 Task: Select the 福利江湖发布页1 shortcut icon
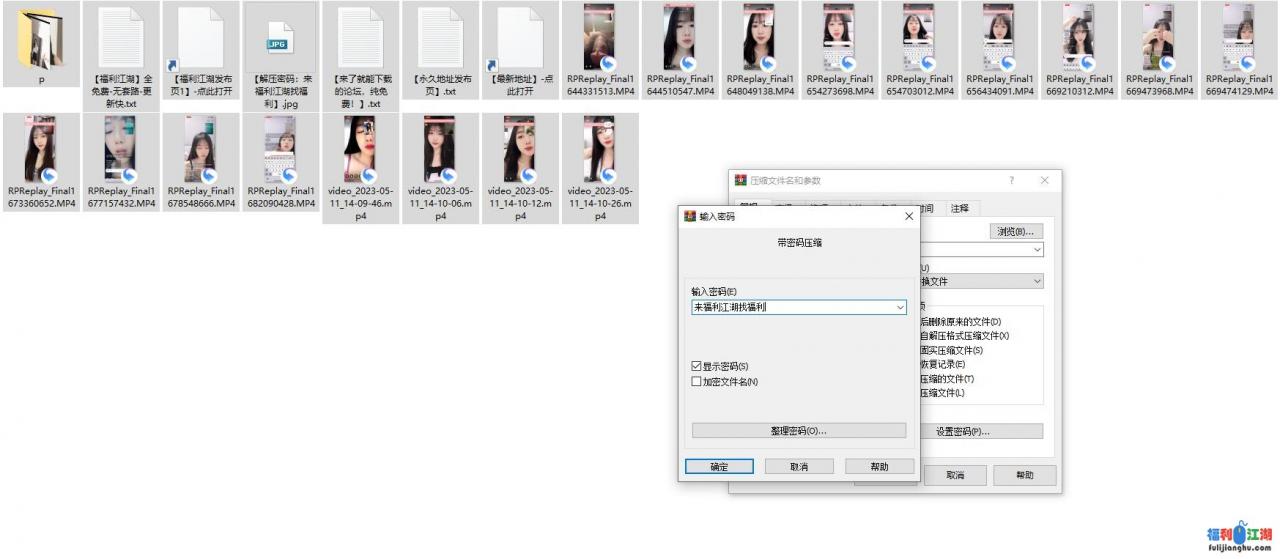(x=201, y=41)
